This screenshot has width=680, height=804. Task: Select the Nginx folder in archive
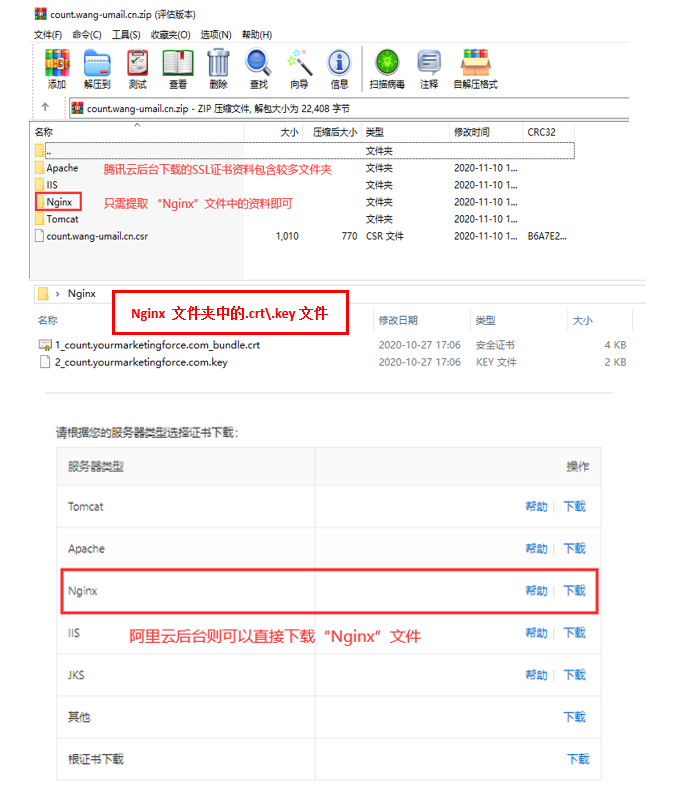pos(59,202)
